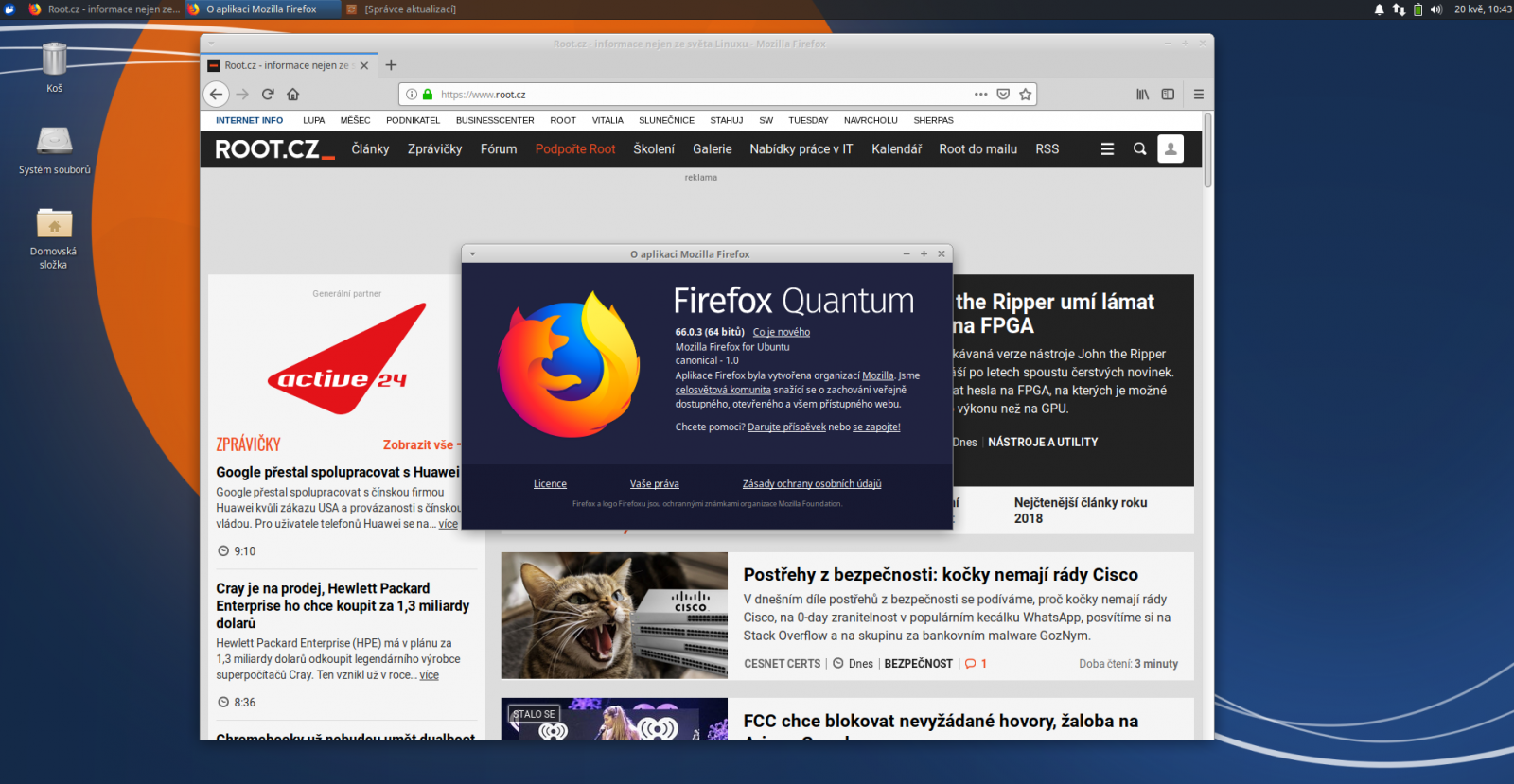The image size is (1514, 784).
Task: Click the 'Co je nového' link
Action: (x=782, y=332)
